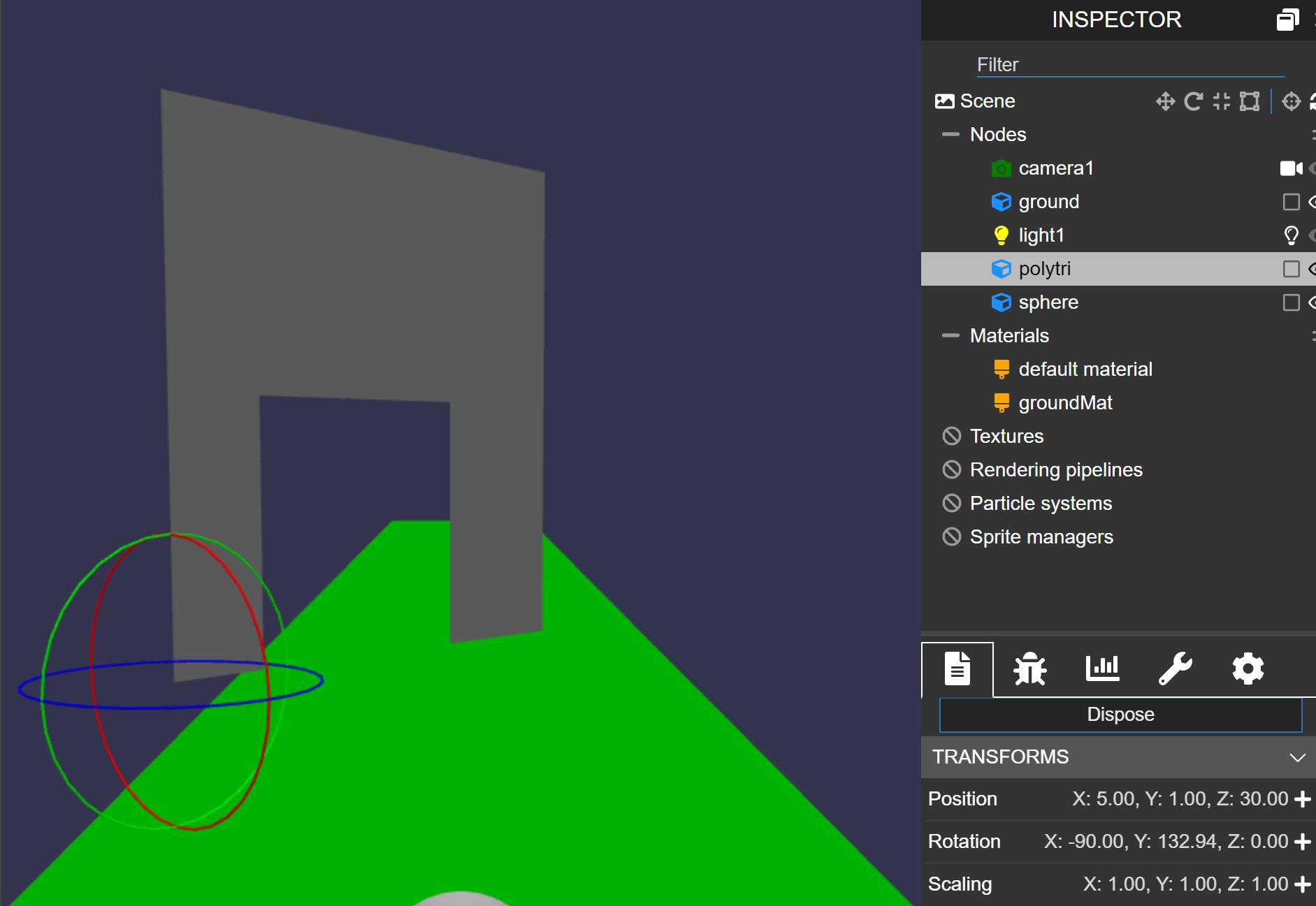Image resolution: width=1316 pixels, height=906 pixels.
Task: Toggle light1 on or off with bulb icon
Action: (x=1290, y=235)
